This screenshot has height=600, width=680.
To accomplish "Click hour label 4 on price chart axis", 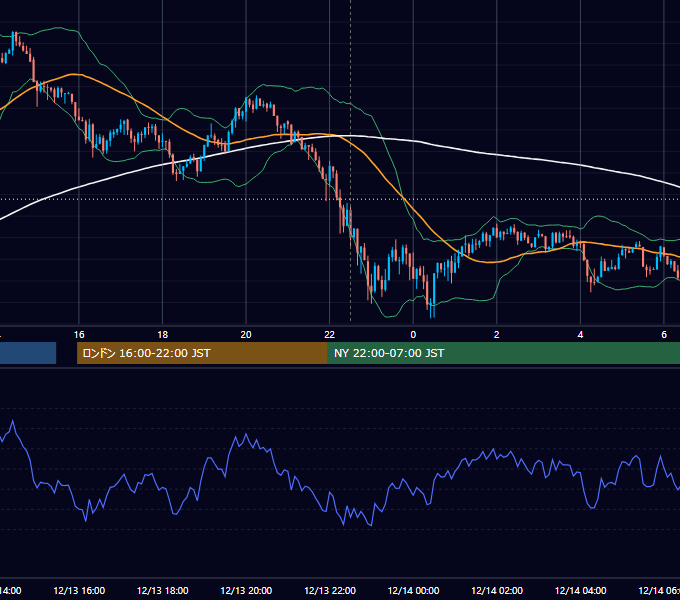I will [x=580, y=335].
